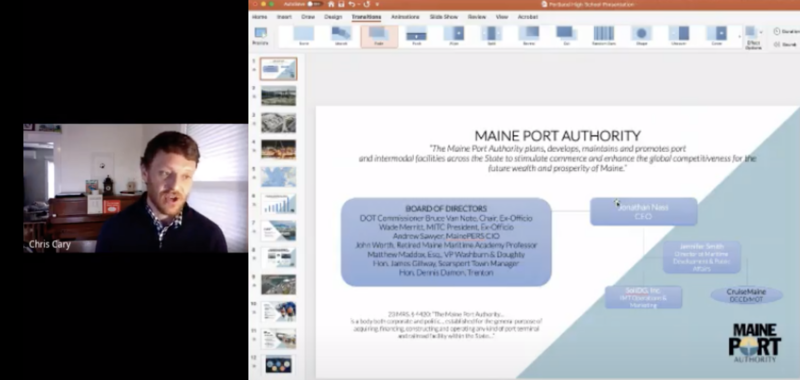Screen dimensions: 800x380
Task: Toggle the AutoSave switch
Action: [314, 4]
